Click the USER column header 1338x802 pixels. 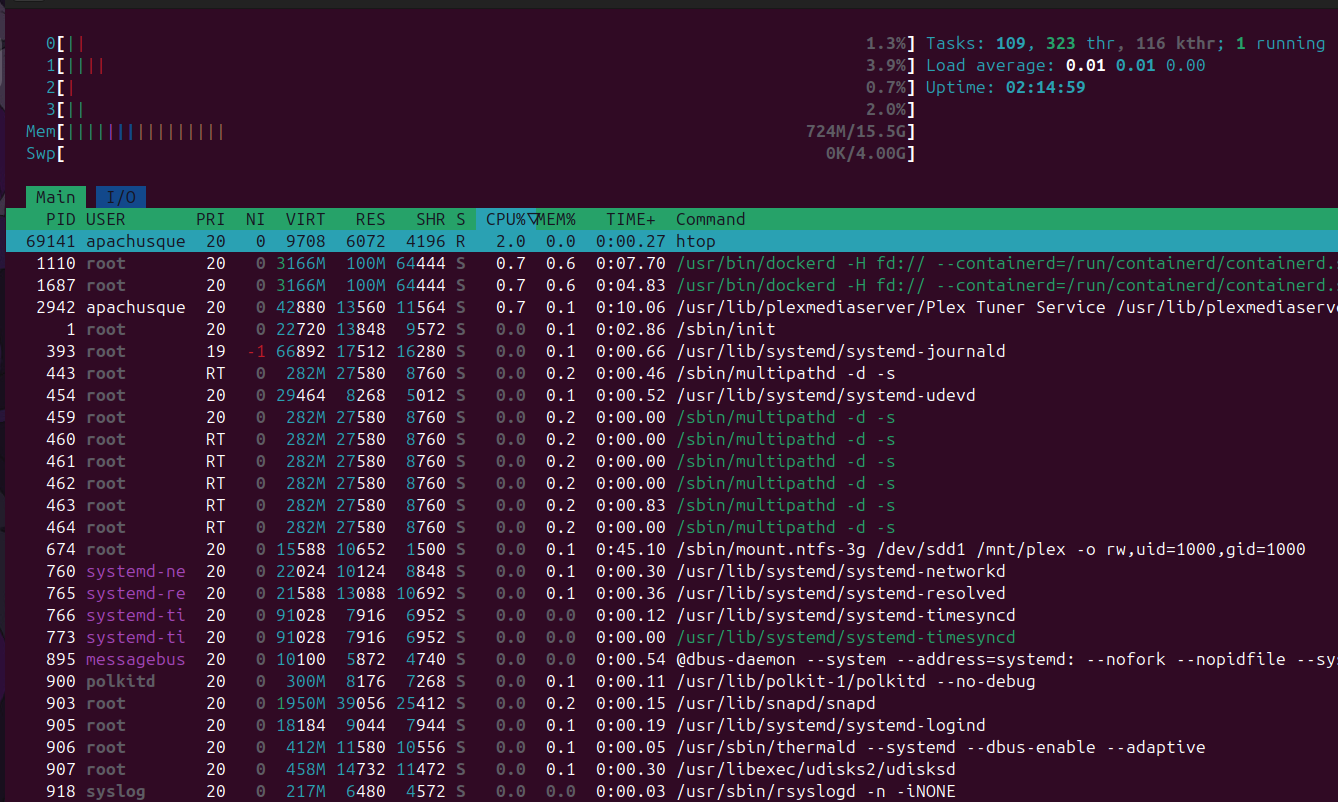106,219
